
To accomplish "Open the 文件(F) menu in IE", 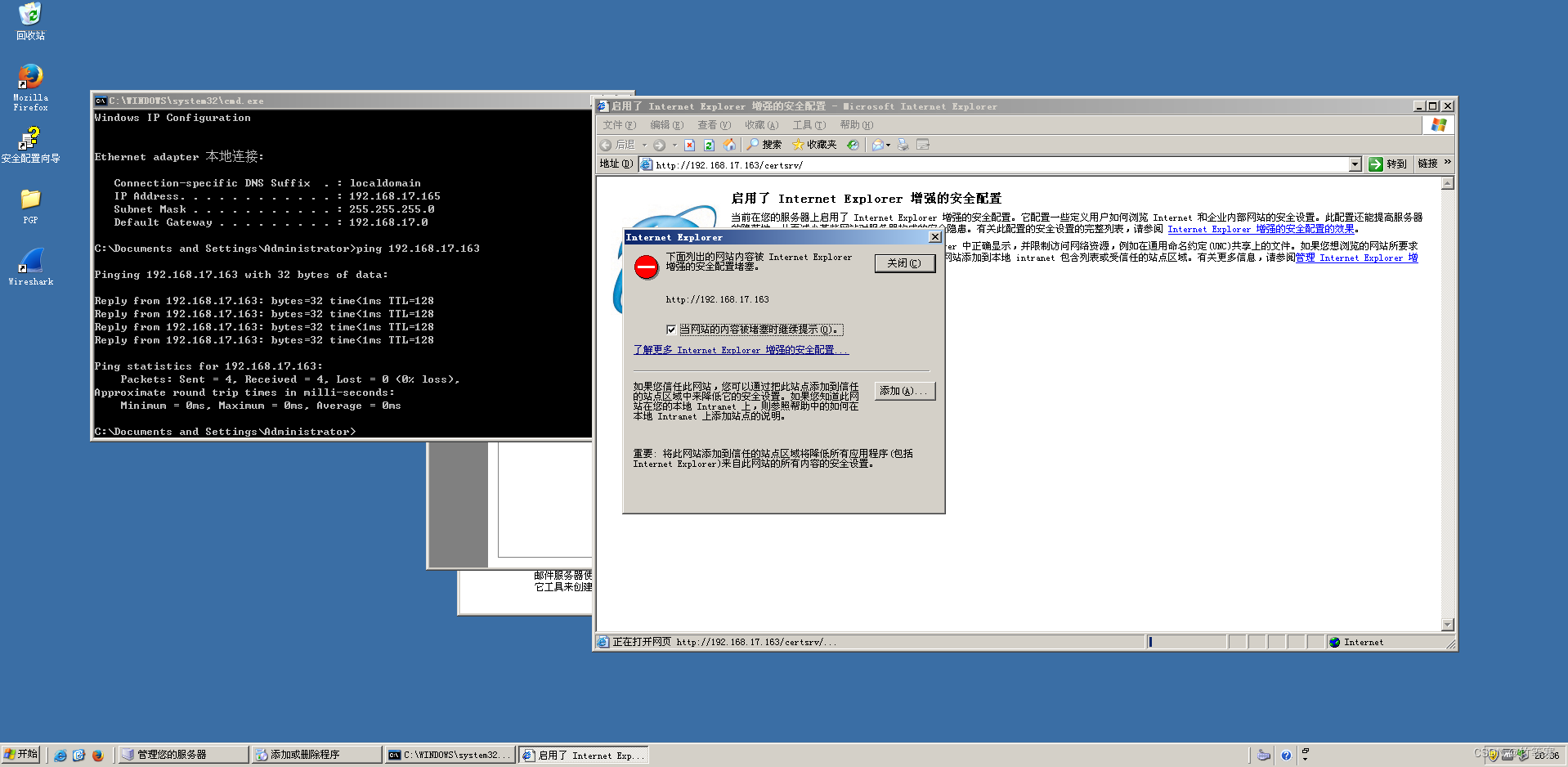I will click(619, 125).
